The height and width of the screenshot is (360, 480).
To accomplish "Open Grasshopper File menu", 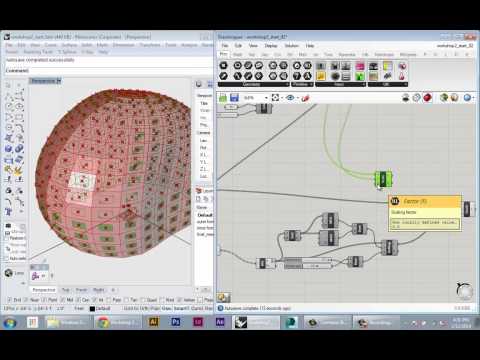I will [225, 46].
